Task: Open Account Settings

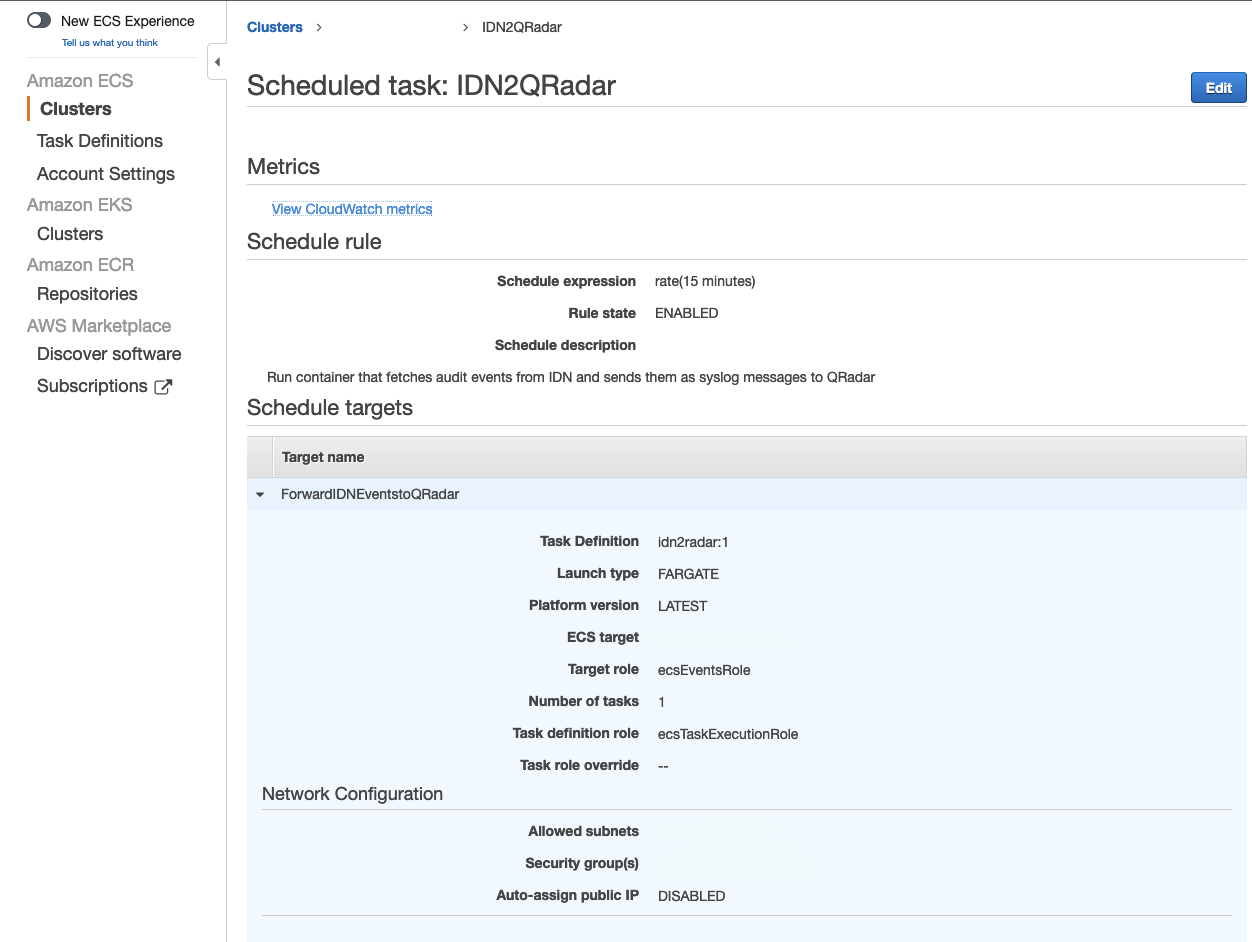Action: [106, 174]
